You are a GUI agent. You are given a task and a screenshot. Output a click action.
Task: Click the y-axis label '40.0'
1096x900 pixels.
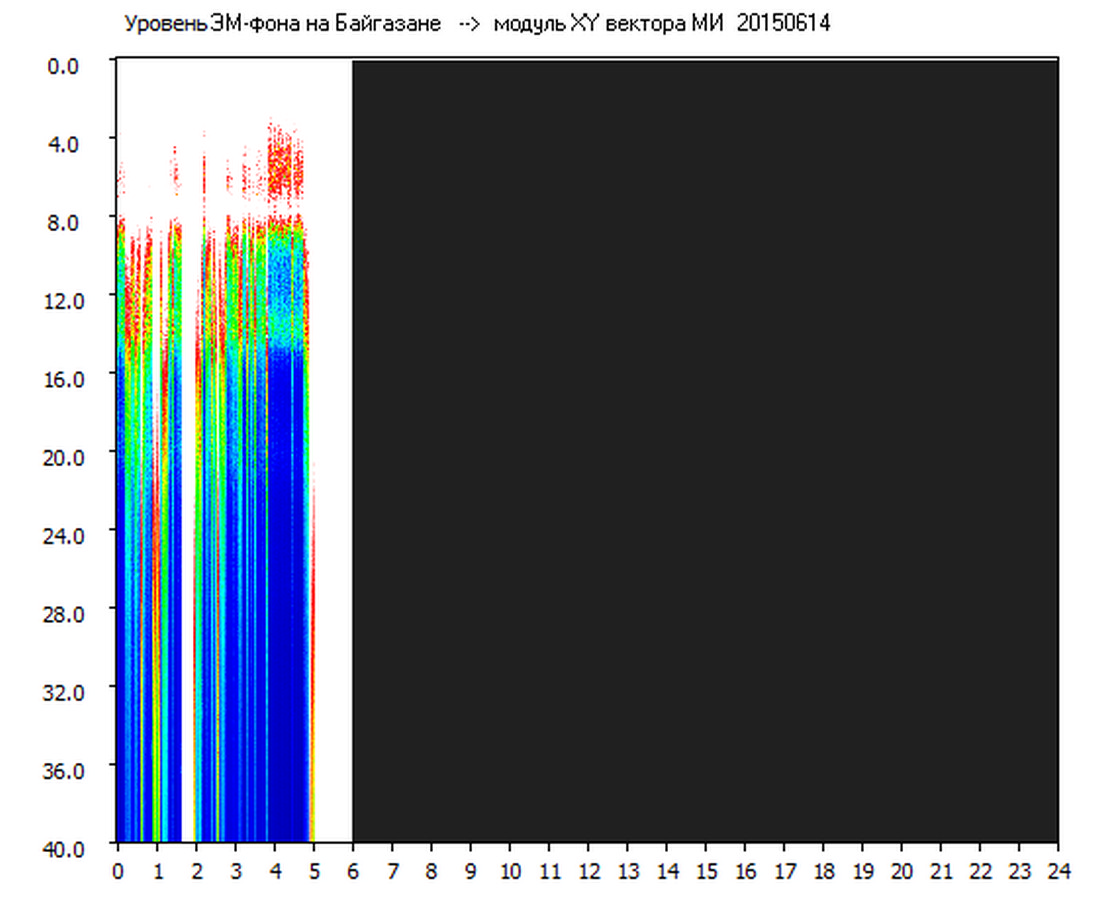pyautogui.click(x=64, y=849)
